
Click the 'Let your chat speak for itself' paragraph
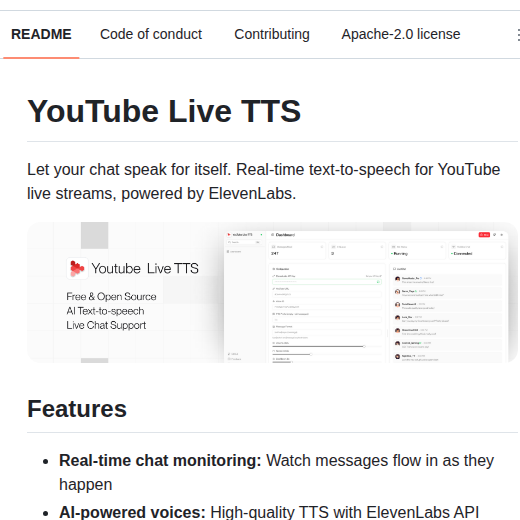tap(263, 182)
